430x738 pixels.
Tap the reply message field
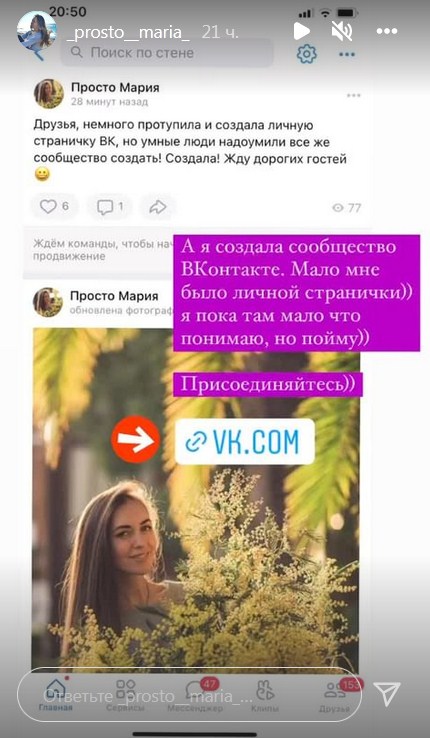tap(190, 695)
